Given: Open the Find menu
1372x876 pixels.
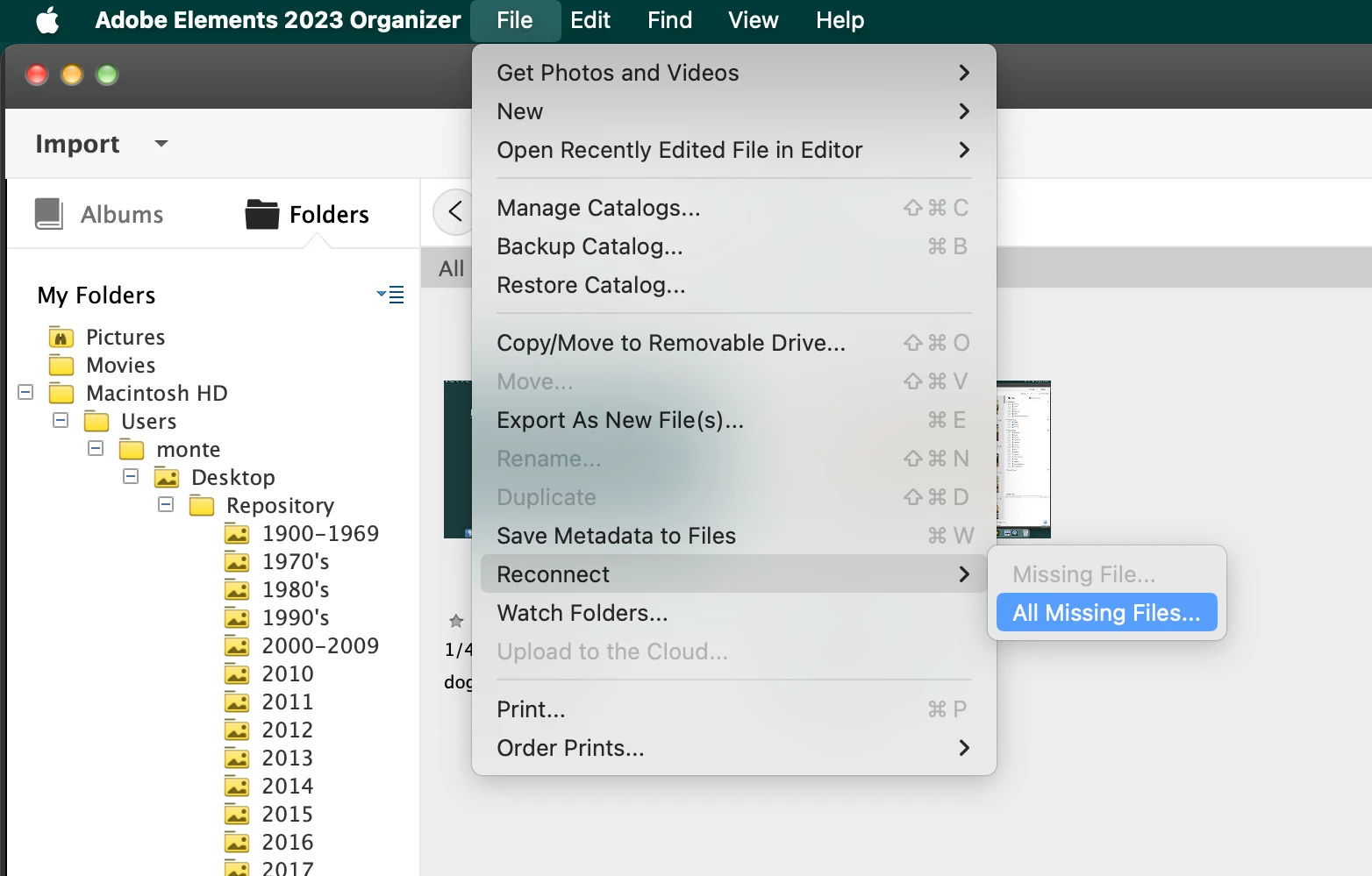Looking at the screenshot, I should pyautogui.click(x=670, y=20).
